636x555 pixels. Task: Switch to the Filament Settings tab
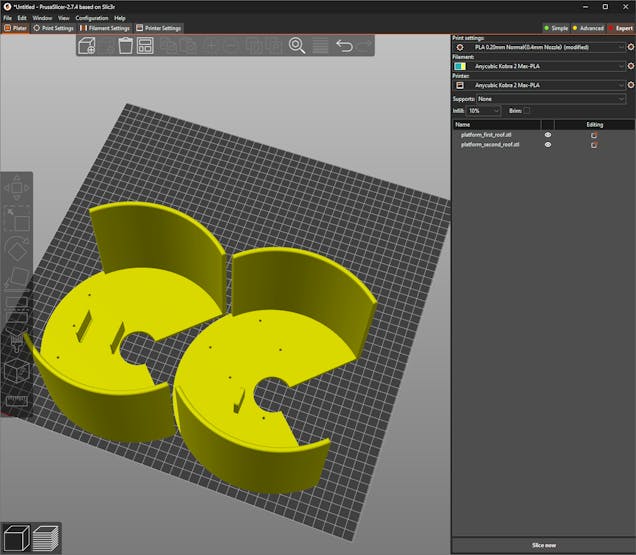point(105,28)
